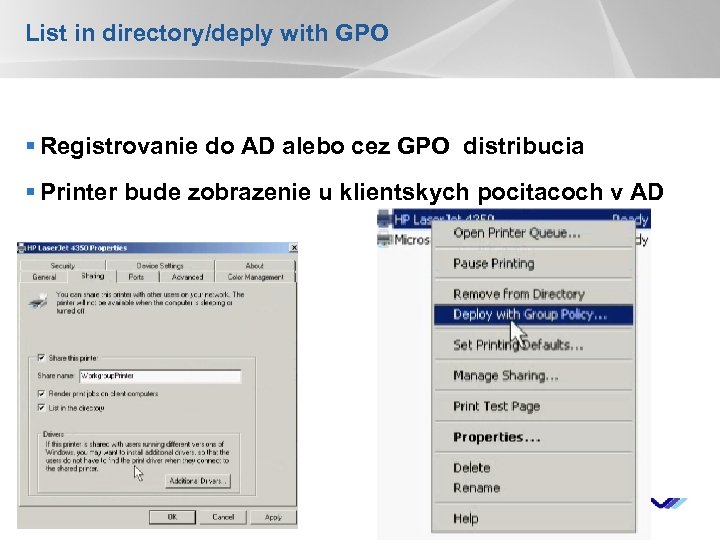This screenshot has width=720, height=540.
Task: Click the Apply button
Action: 273,517
